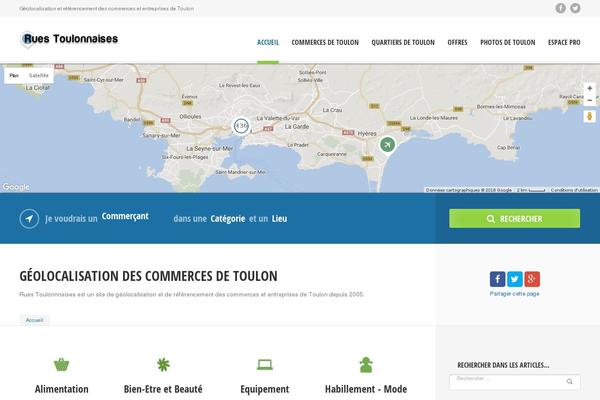
Task: Click Partager cette page link
Action: [515, 294]
